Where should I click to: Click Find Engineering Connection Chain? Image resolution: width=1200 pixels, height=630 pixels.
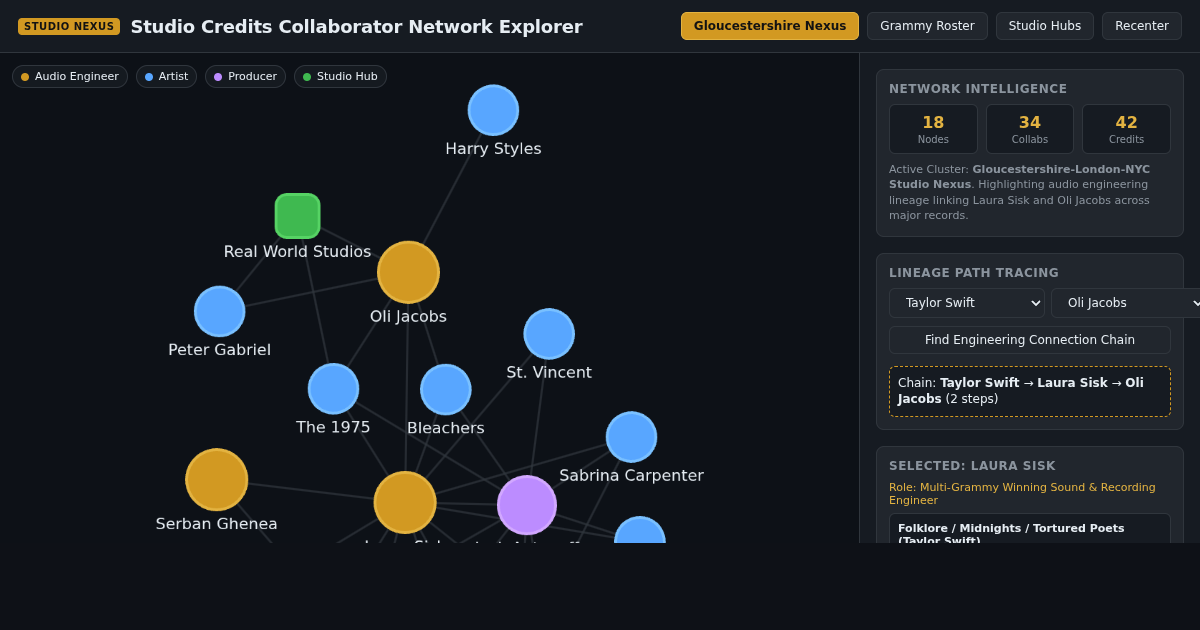(1030, 340)
